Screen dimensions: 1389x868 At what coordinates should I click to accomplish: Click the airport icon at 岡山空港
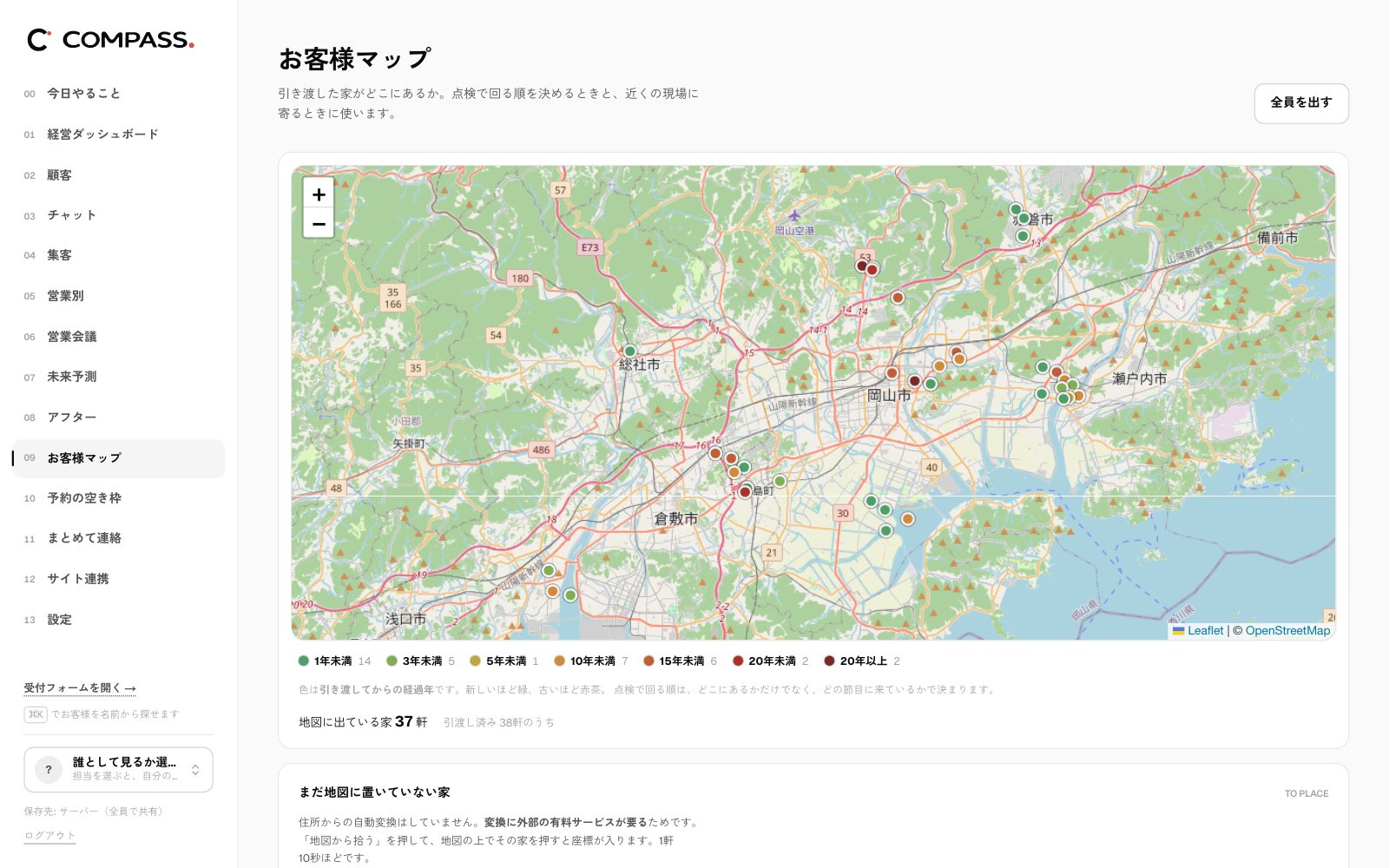794,216
